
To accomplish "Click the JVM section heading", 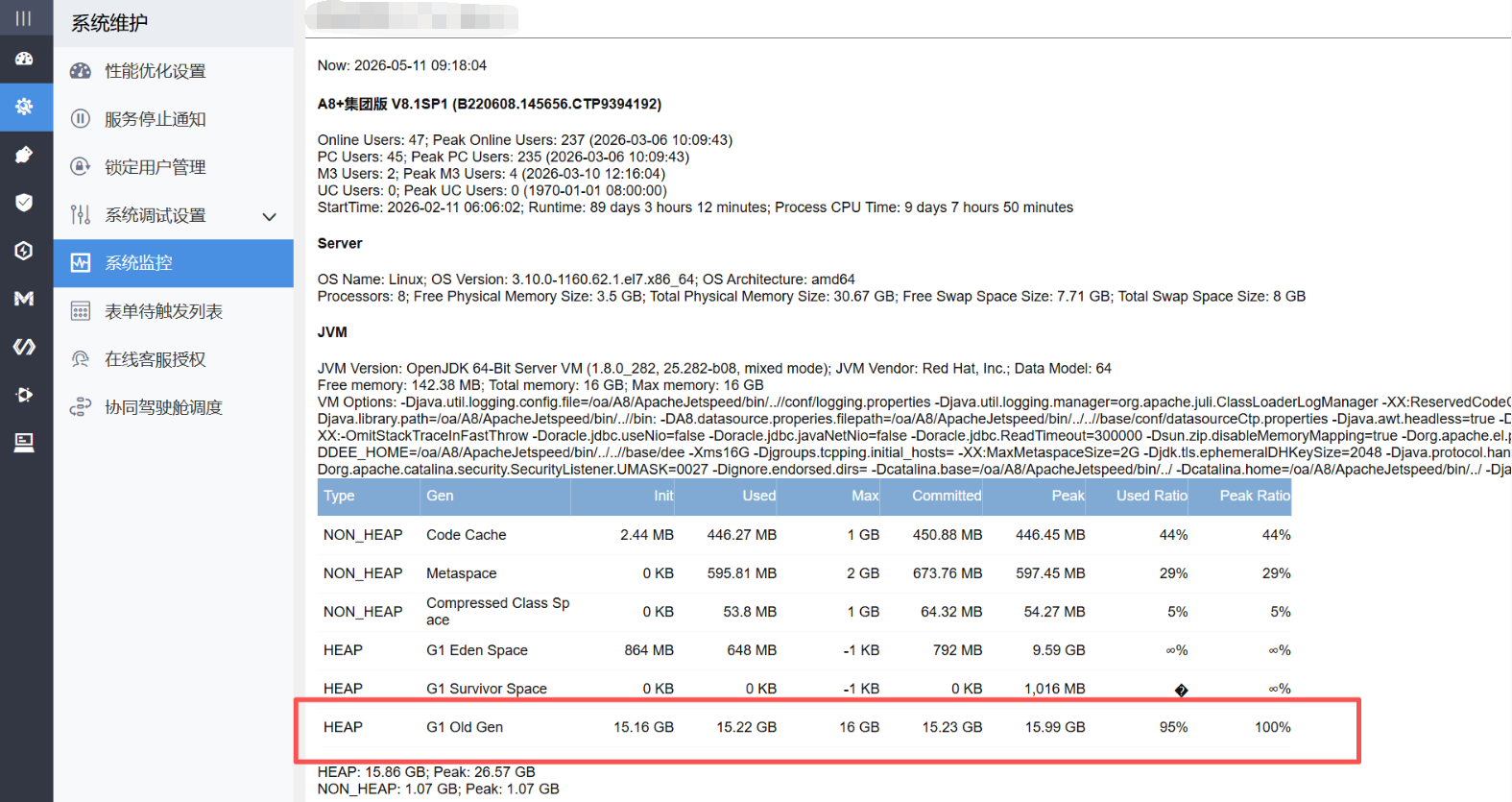I will coord(332,332).
